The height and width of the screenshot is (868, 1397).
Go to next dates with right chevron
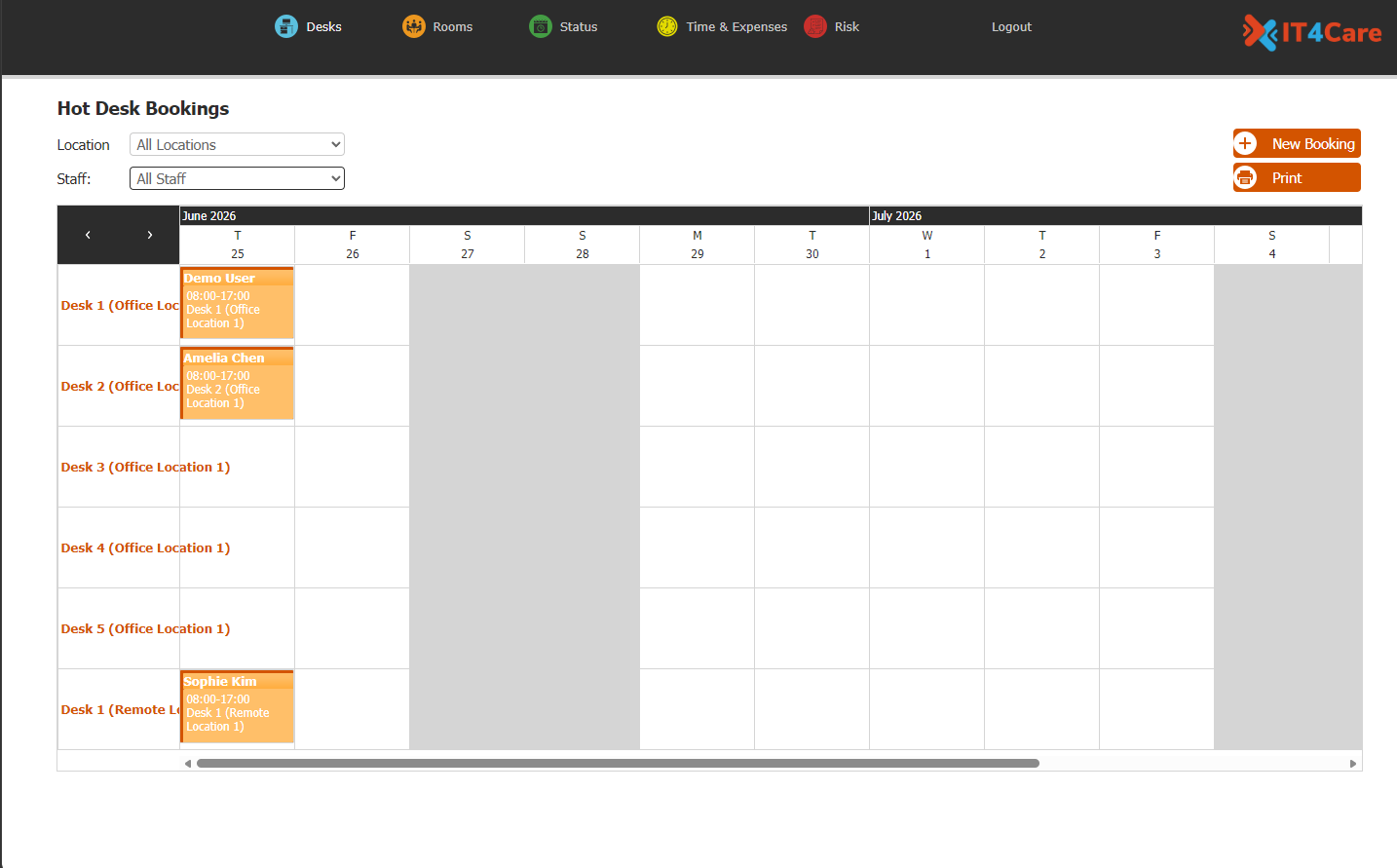[x=149, y=235]
